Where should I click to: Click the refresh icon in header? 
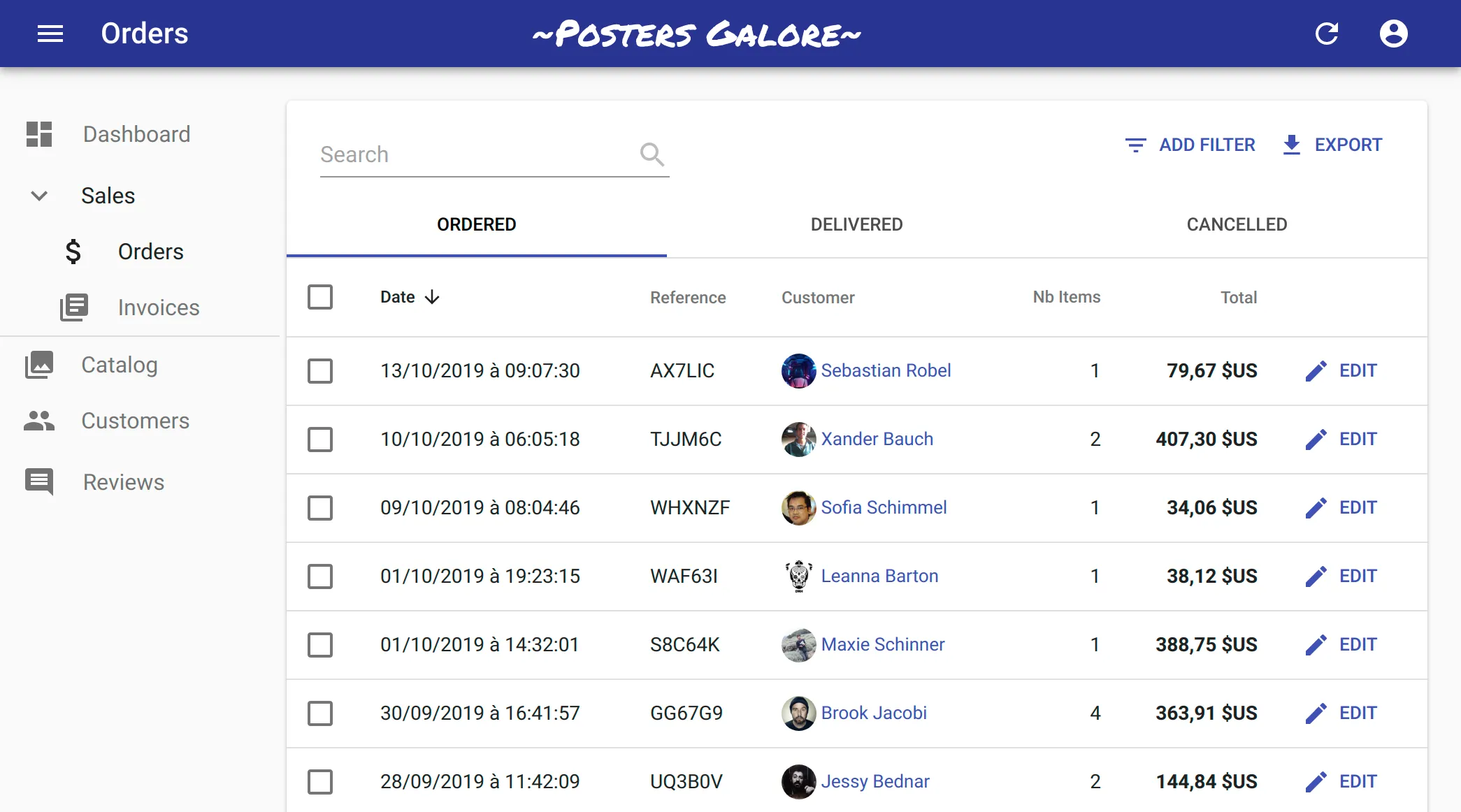coord(1327,34)
